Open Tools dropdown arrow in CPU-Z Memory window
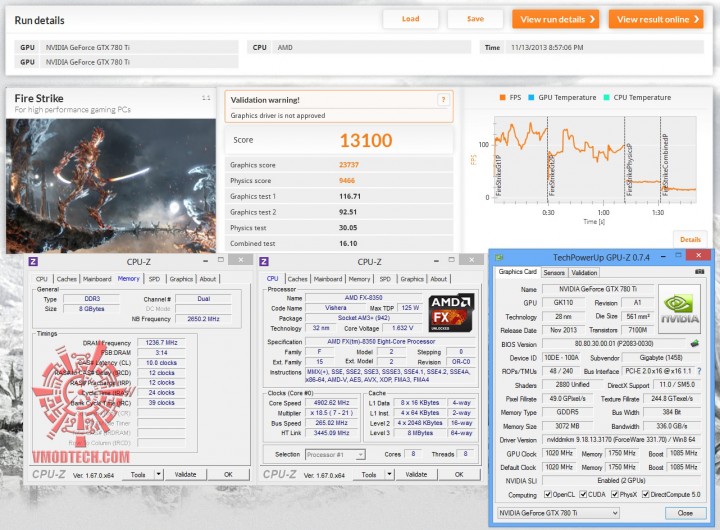The height and width of the screenshot is (530, 720). 158,474
